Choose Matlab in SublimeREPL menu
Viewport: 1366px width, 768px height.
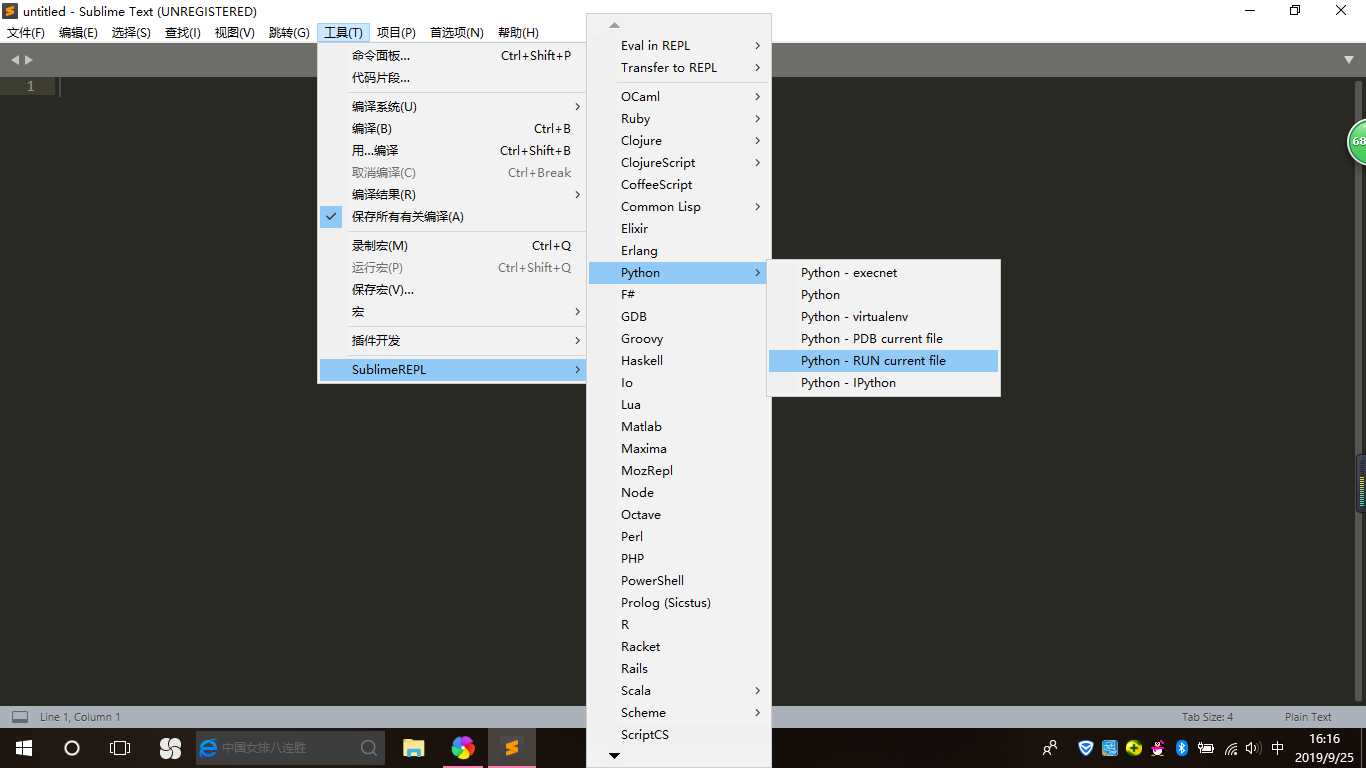click(x=678, y=427)
